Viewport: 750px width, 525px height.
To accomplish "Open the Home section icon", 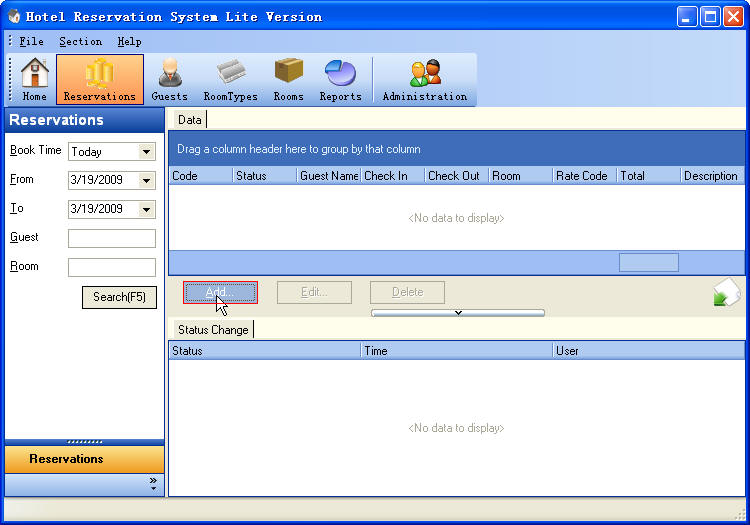I will tap(34, 79).
